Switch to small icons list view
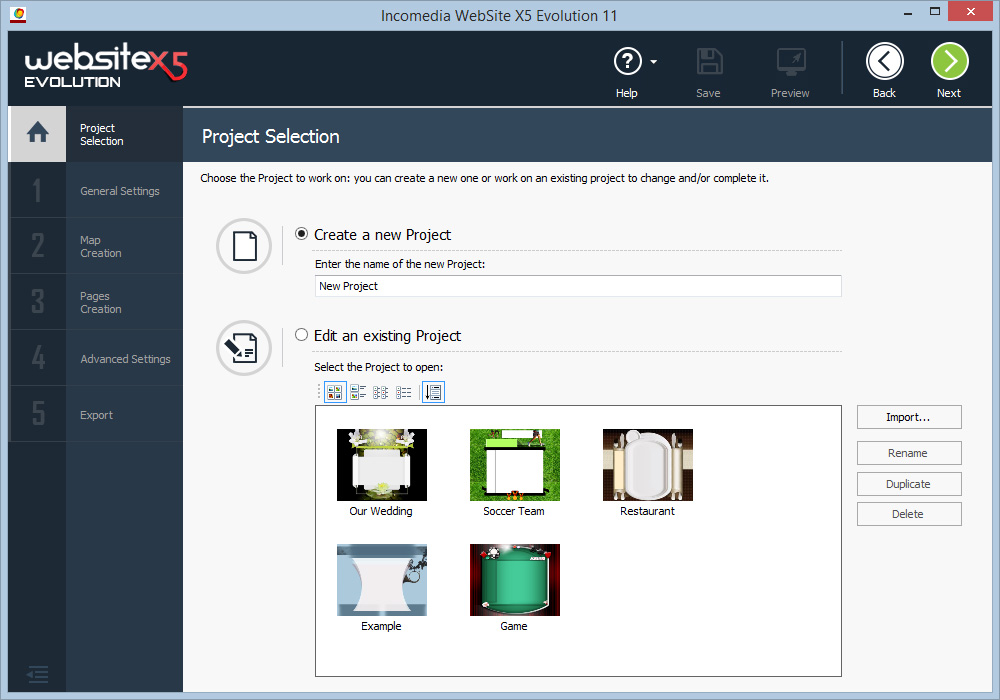The width and height of the screenshot is (1000, 700). [x=380, y=392]
